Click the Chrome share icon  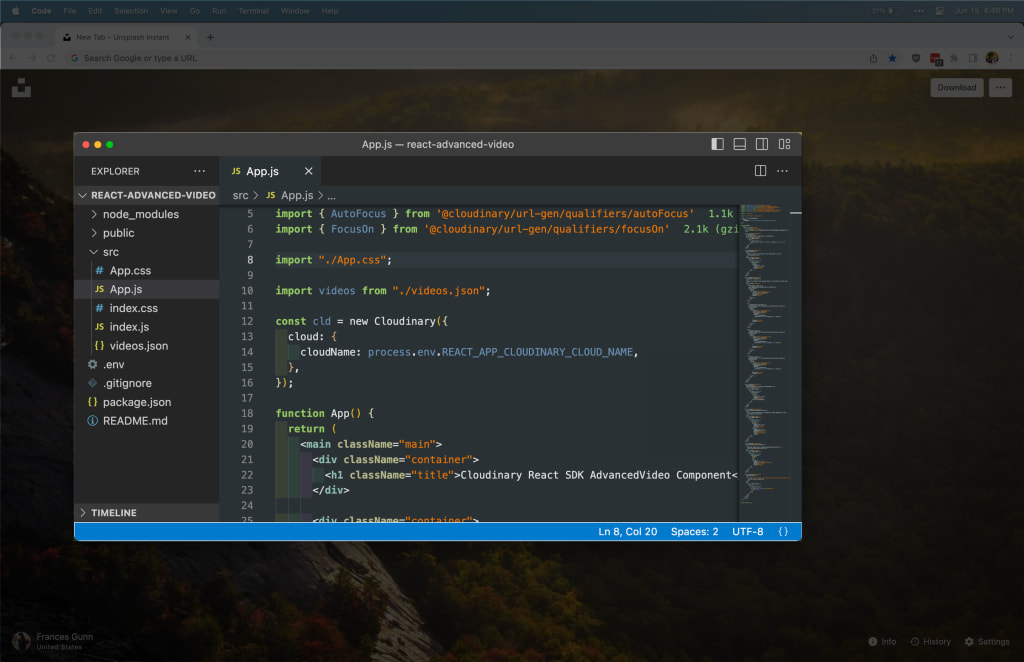point(873,58)
